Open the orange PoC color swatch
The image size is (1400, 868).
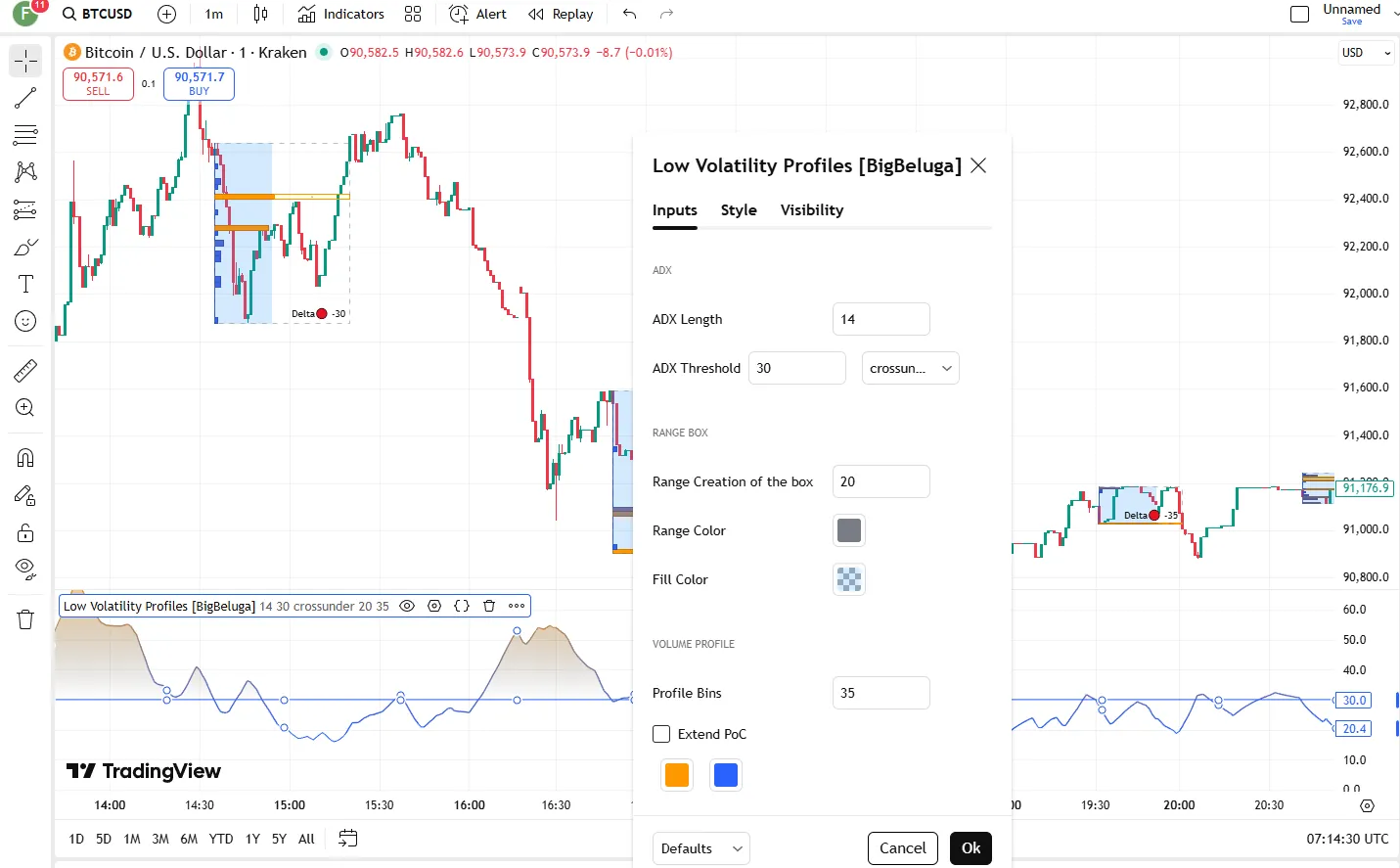[x=677, y=775]
